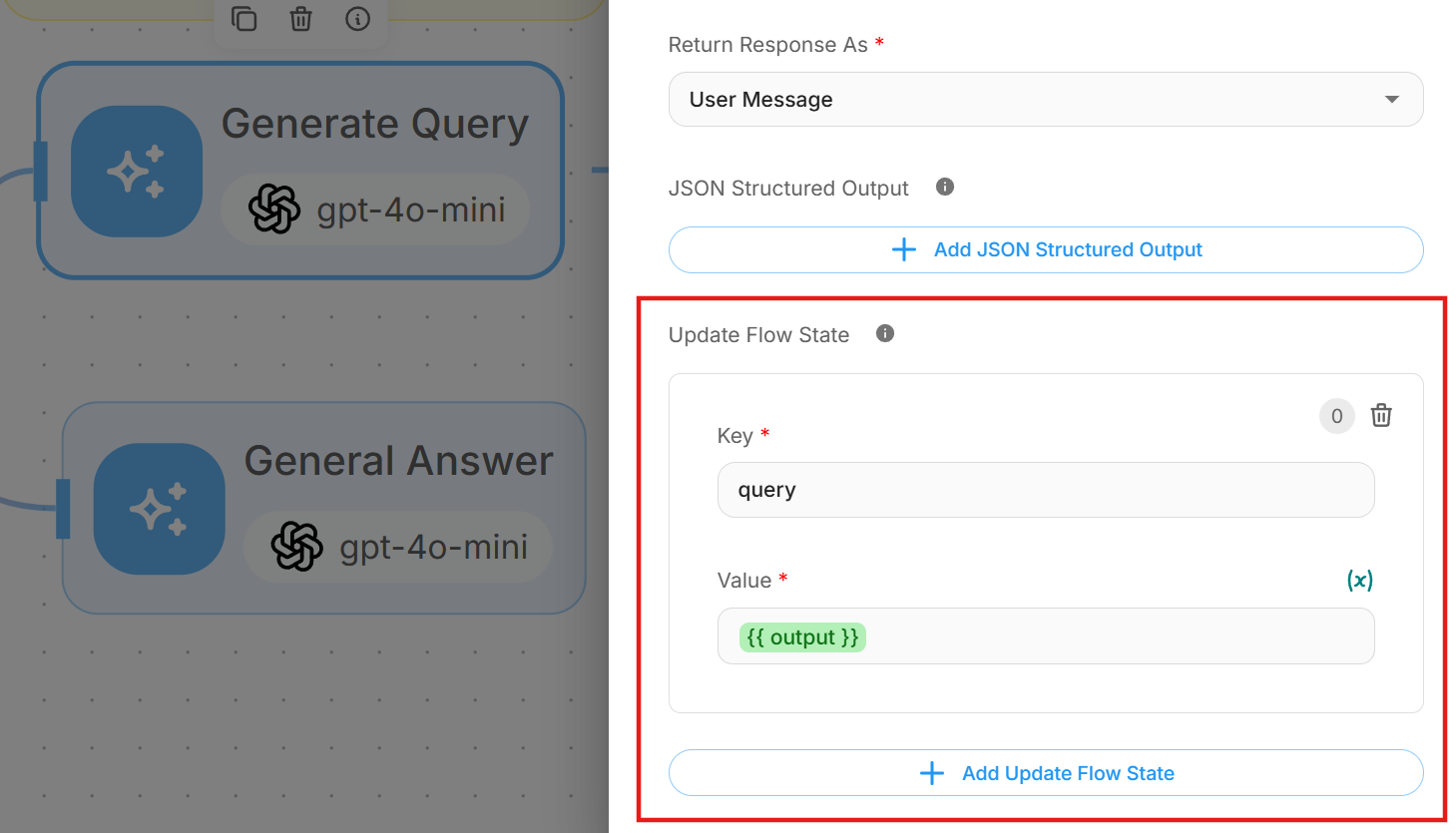
Task: Delete the node using top toolbar trash
Action: pyautogui.click(x=300, y=19)
